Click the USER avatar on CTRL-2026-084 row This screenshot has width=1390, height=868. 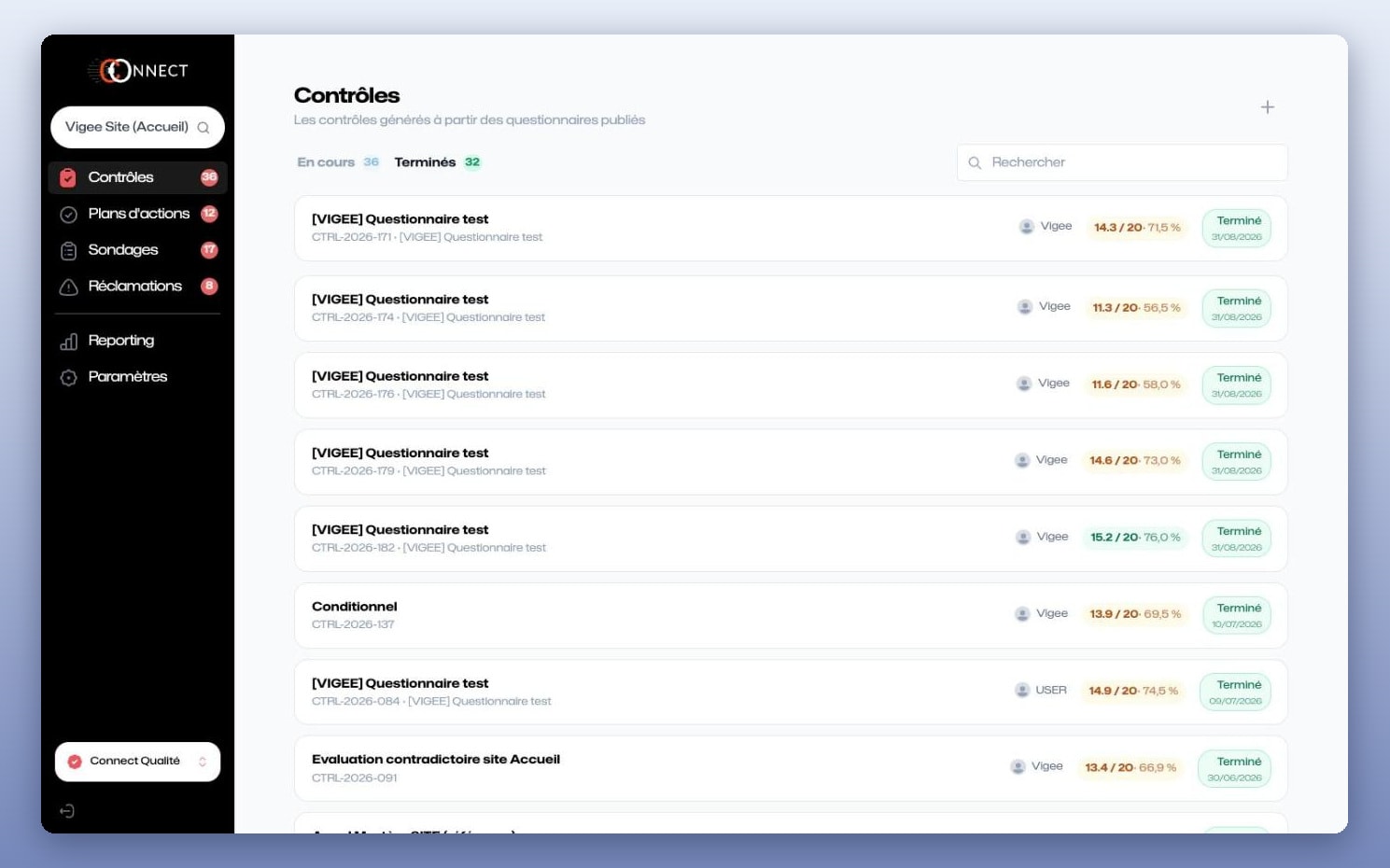[x=1022, y=691]
